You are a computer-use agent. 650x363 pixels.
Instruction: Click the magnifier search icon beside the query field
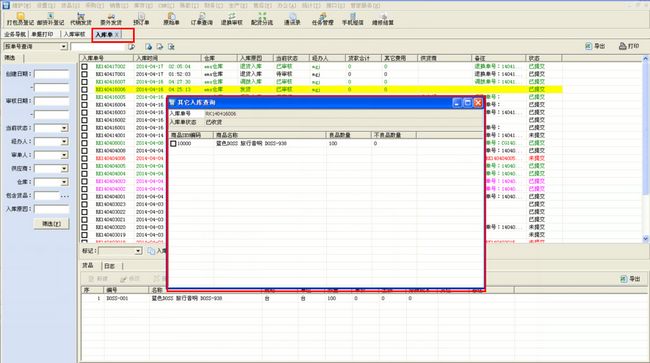(132, 47)
